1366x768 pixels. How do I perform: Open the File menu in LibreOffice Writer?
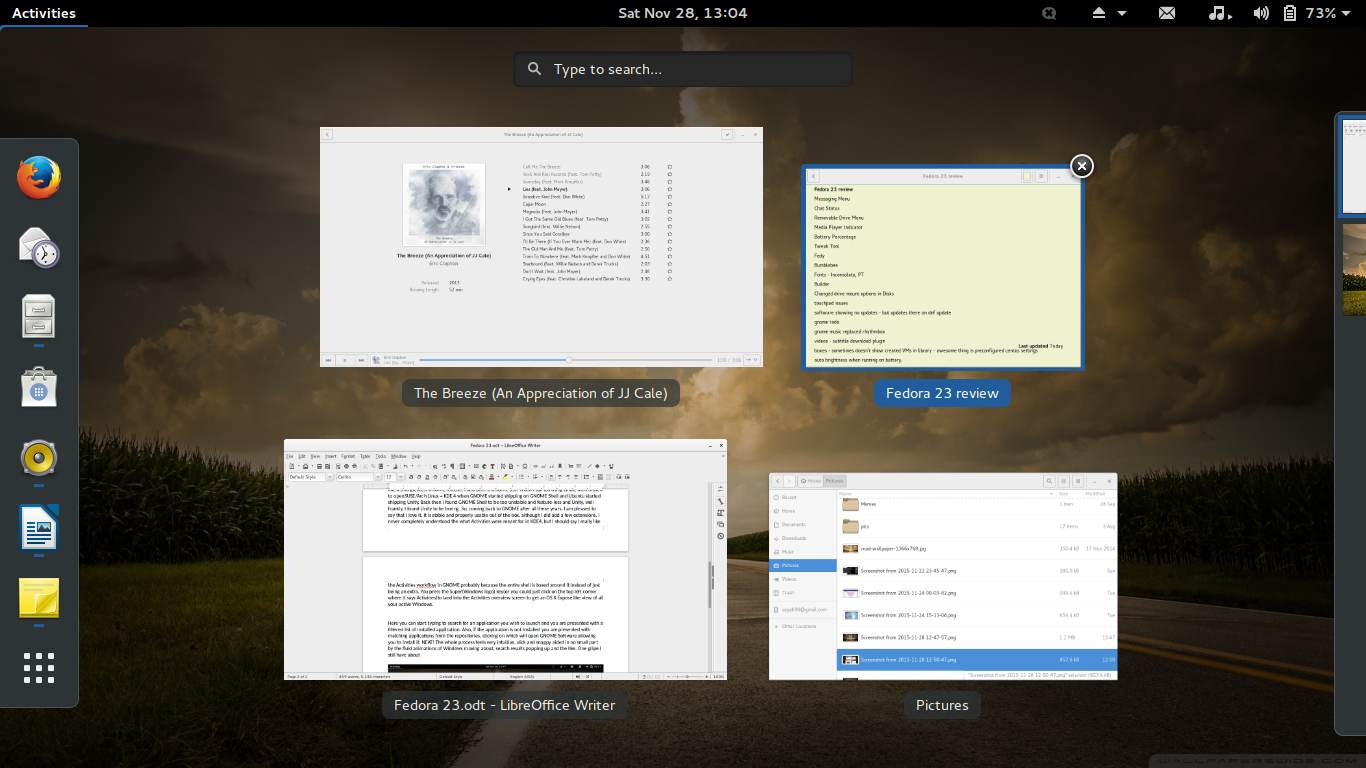click(290, 456)
